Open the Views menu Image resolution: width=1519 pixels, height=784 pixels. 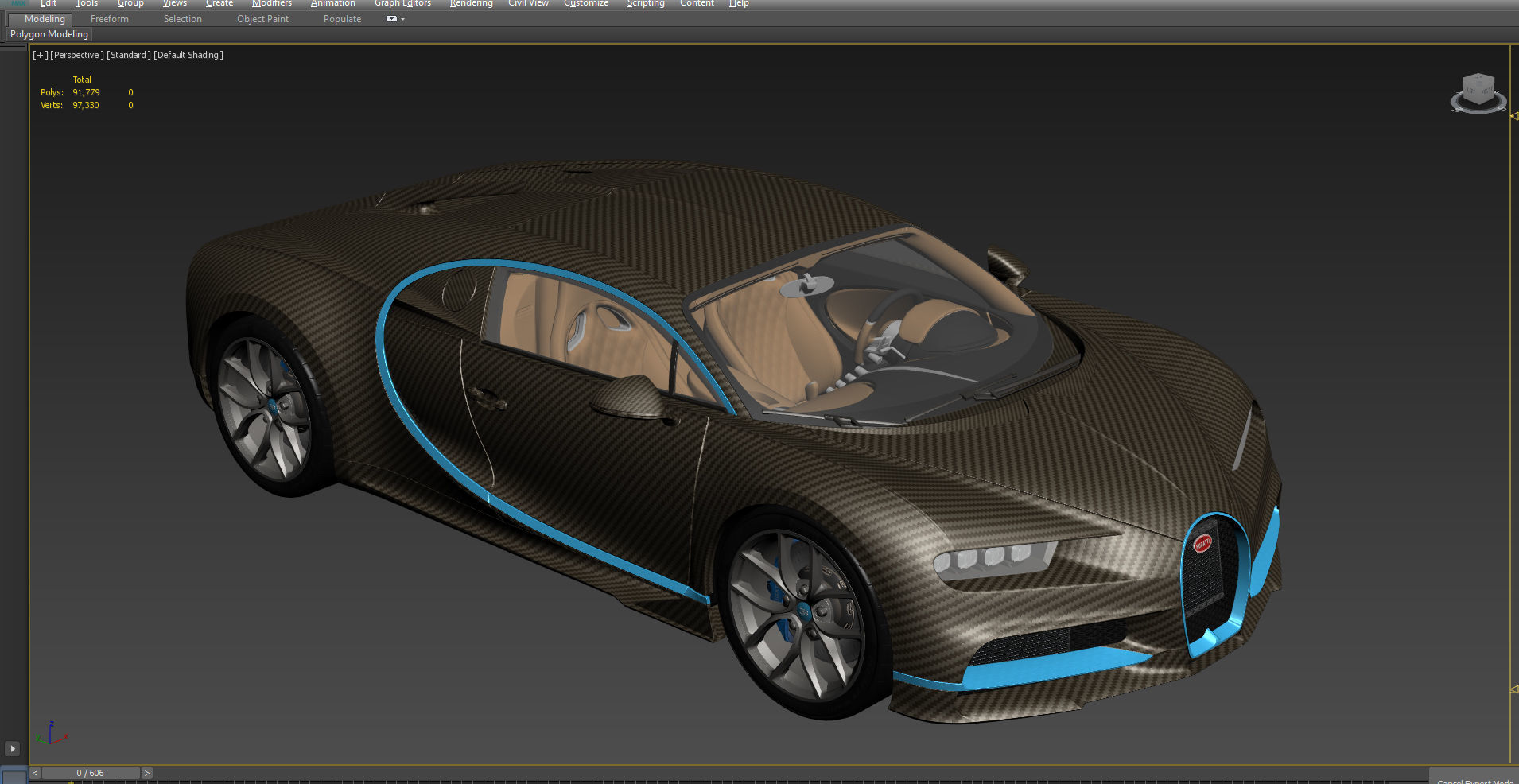175,3
